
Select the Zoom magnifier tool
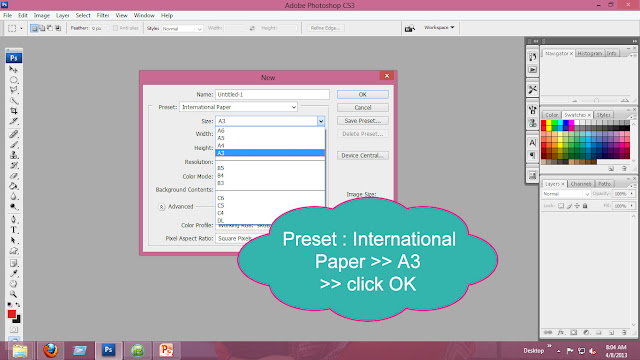(x=13, y=294)
